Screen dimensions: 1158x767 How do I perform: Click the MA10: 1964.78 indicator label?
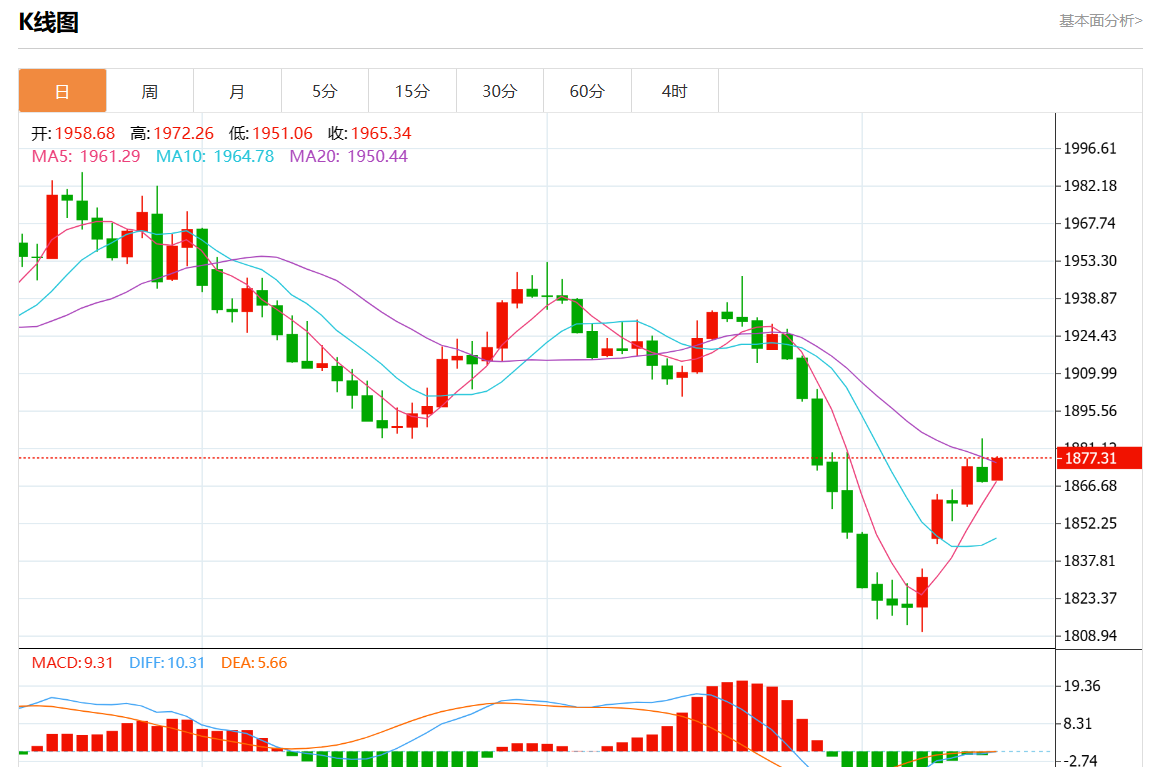coord(215,157)
